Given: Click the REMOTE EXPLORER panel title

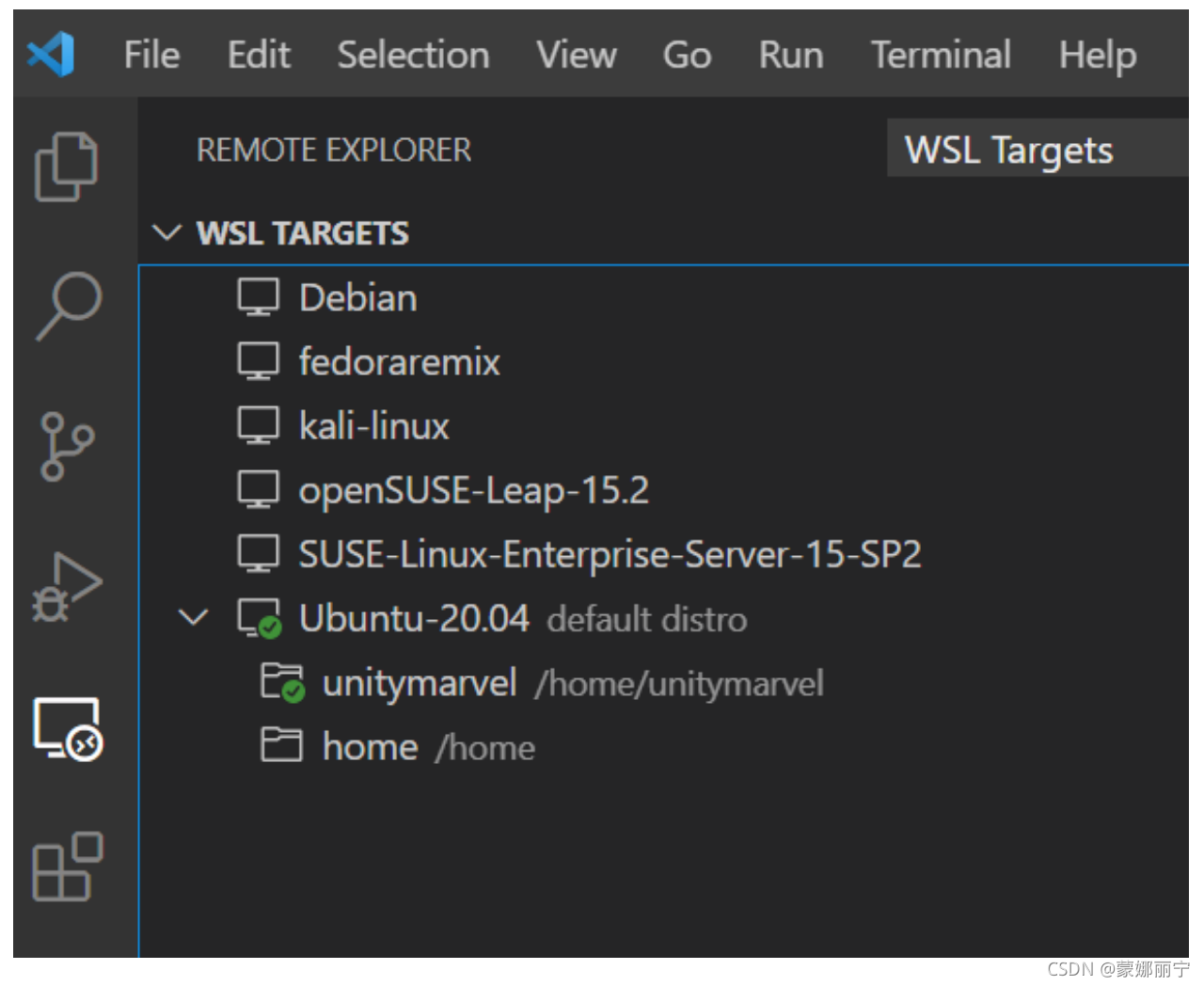Looking at the screenshot, I should [334, 150].
